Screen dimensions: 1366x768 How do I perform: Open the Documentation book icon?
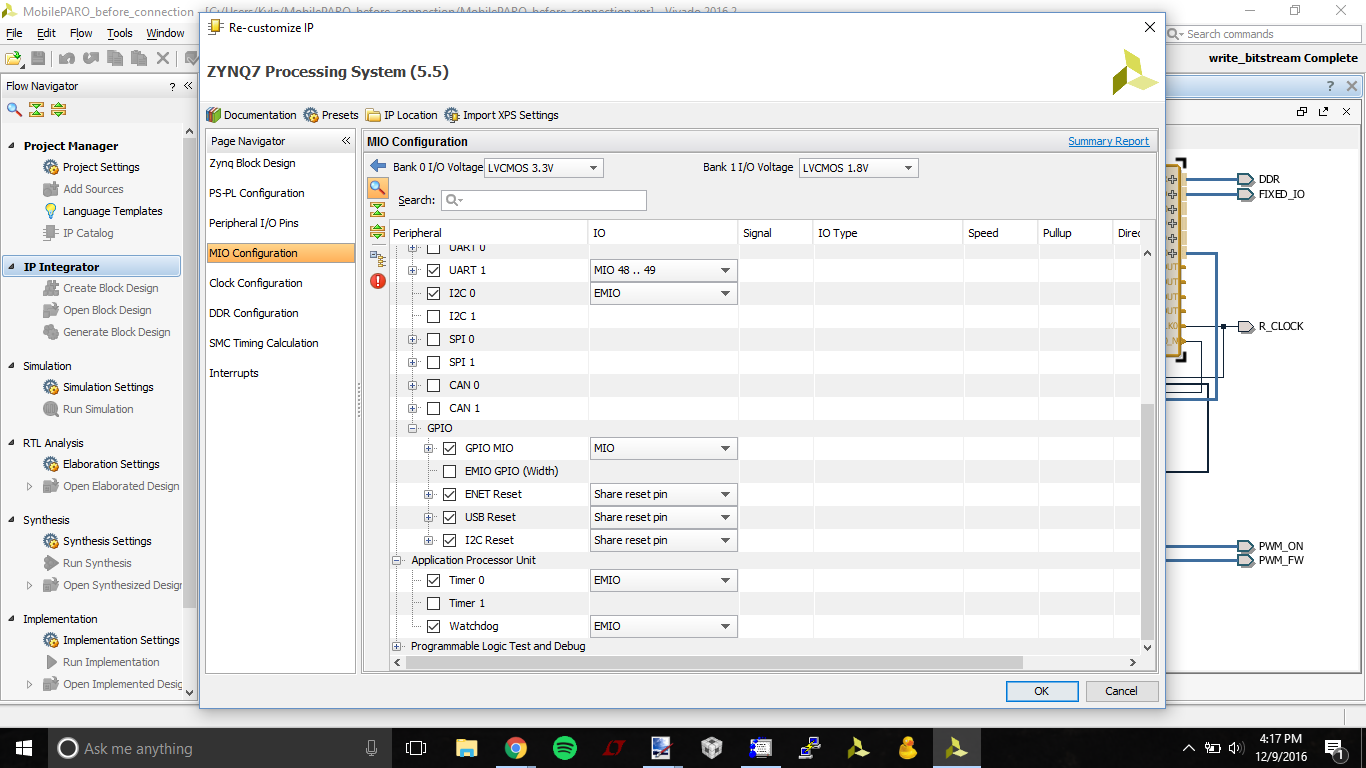[x=213, y=115]
